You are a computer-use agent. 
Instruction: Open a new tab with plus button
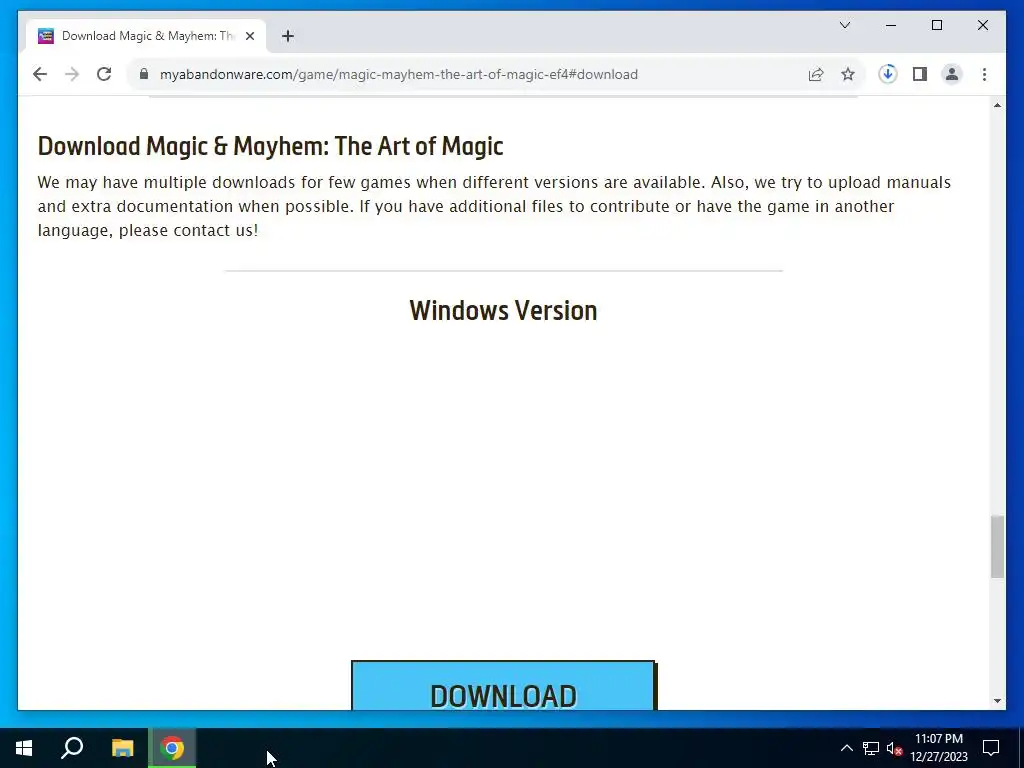(288, 36)
